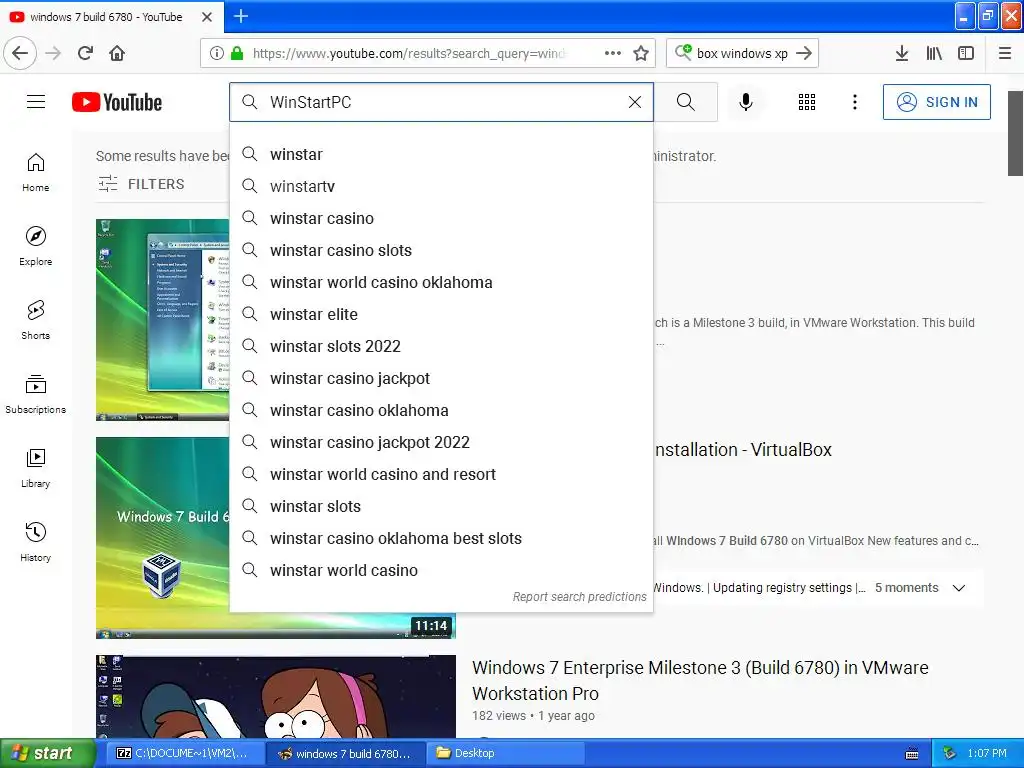
Task: Go to the browser home page
Action: click(x=117, y=53)
